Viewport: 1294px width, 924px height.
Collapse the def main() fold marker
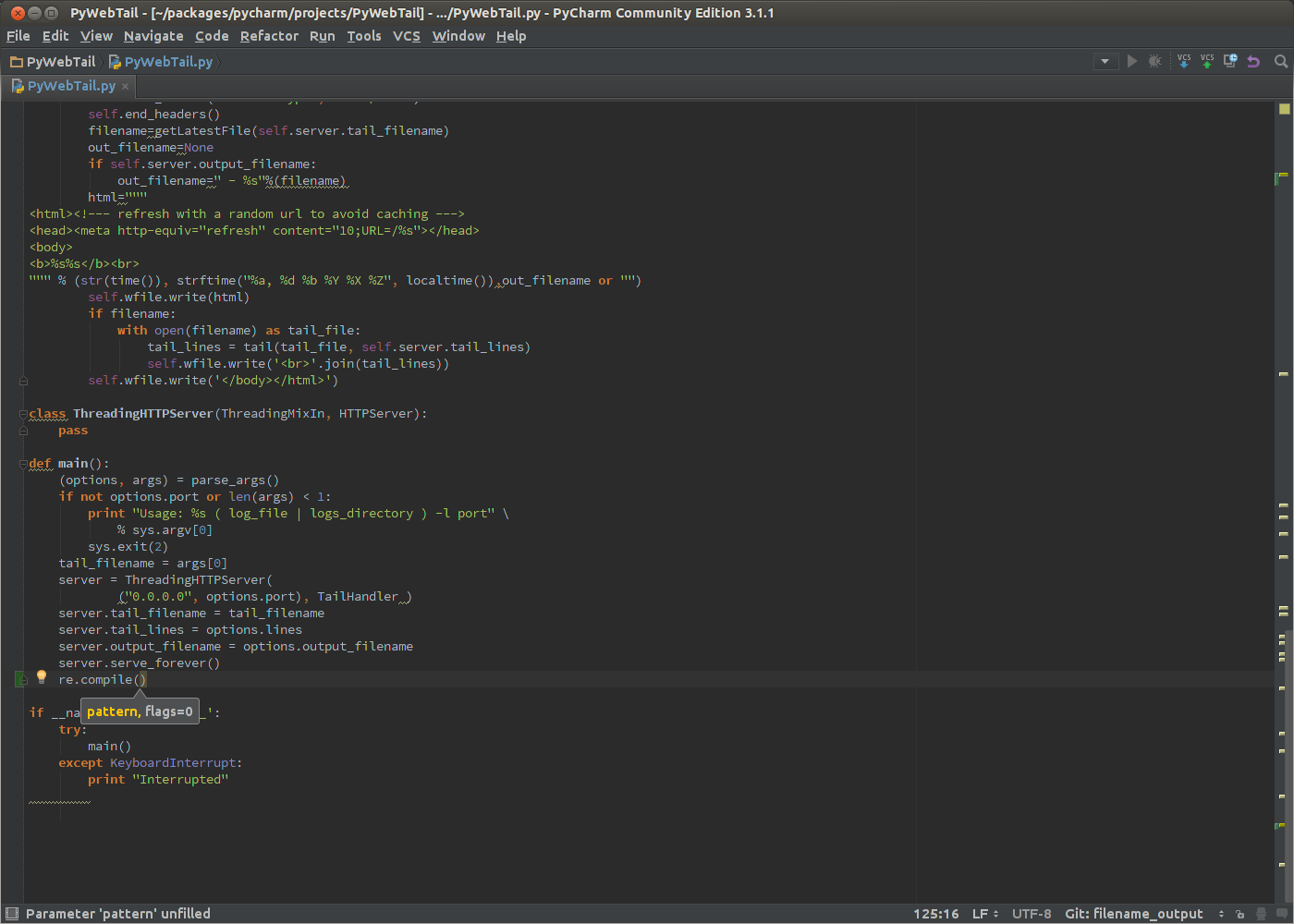23,464
